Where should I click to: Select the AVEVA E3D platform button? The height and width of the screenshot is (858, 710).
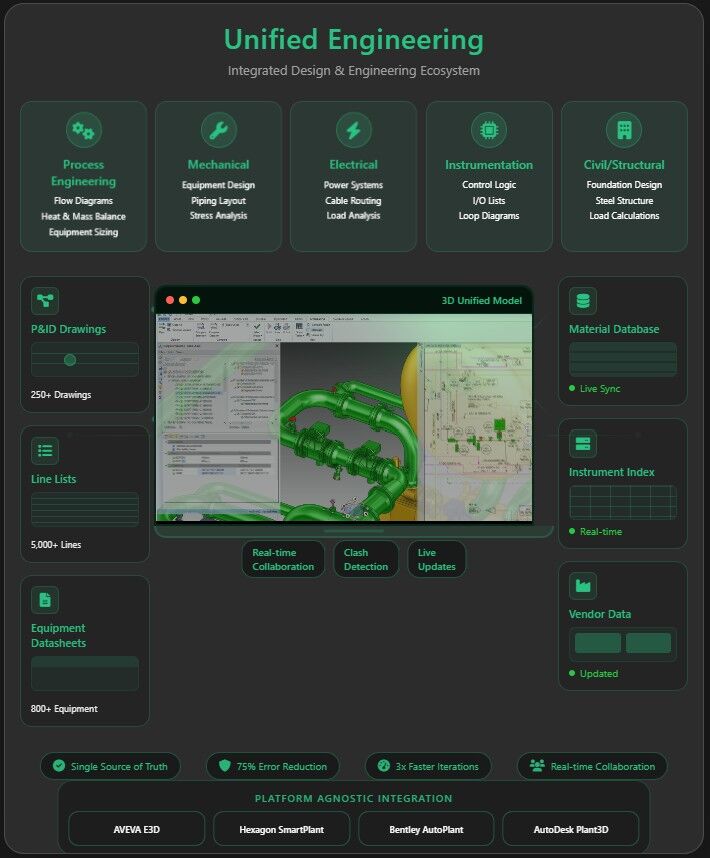(x=137, y=829)
